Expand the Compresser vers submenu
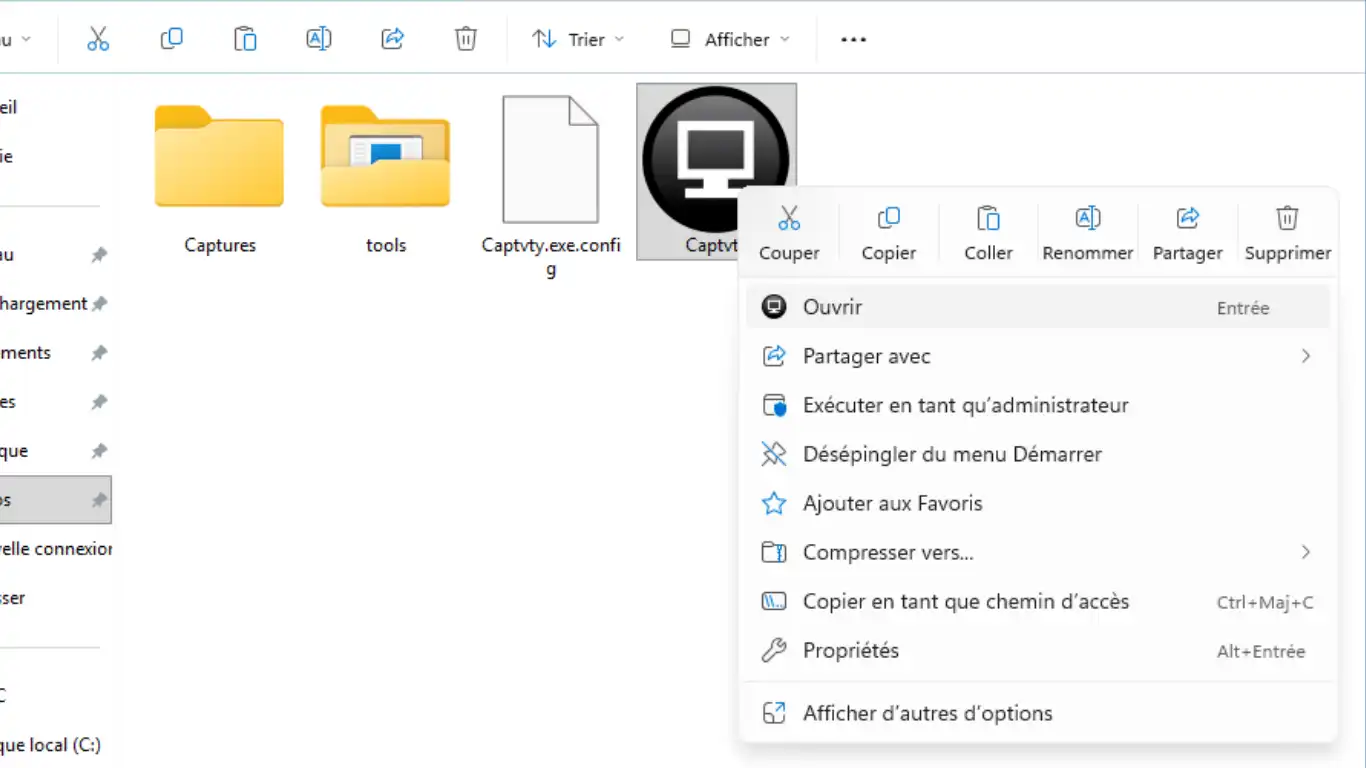 point(1037,552)
